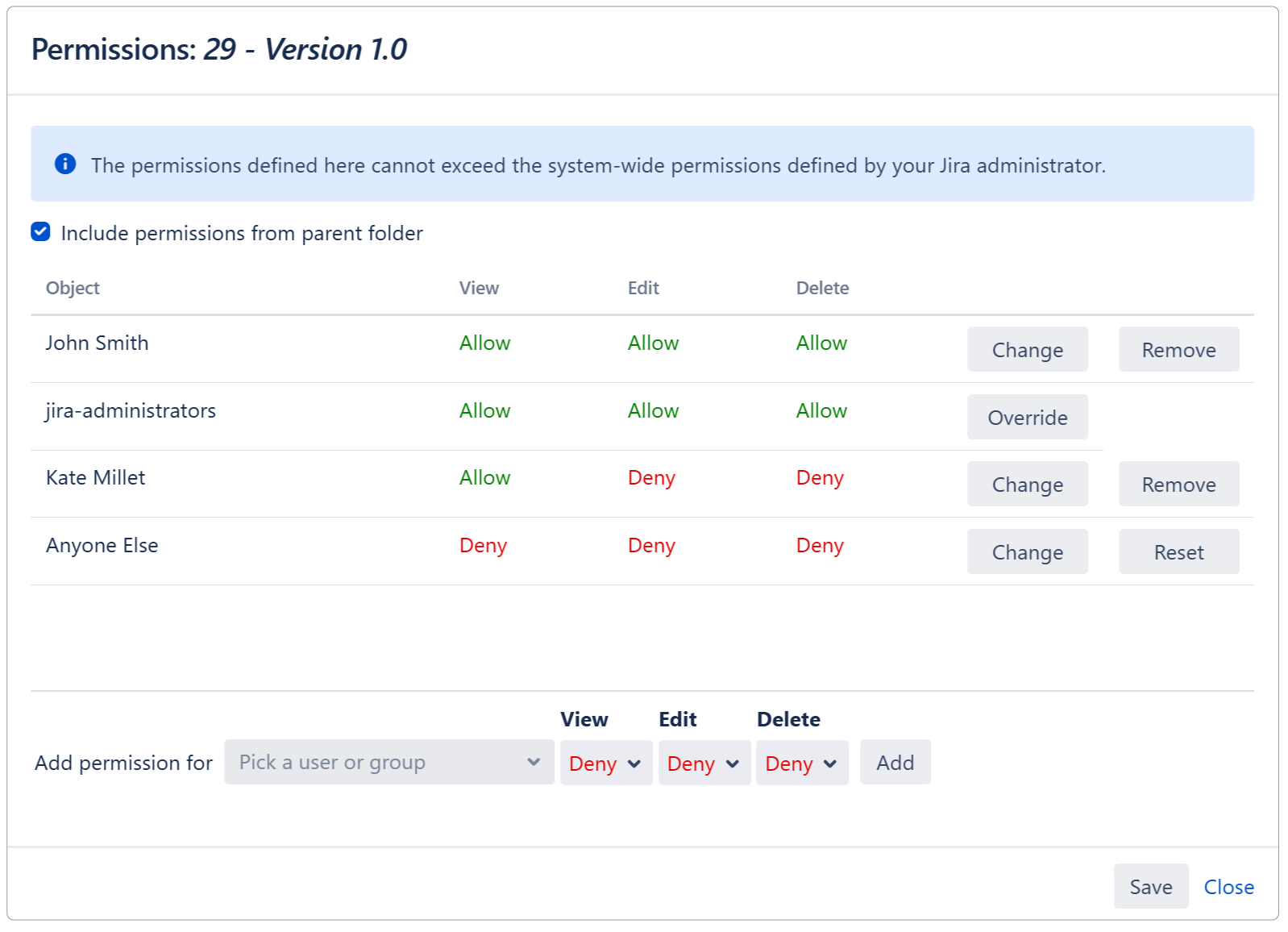1288x932 pixels.
Task: Change permissions for John Smith
Action: (x=1027, y=349)
